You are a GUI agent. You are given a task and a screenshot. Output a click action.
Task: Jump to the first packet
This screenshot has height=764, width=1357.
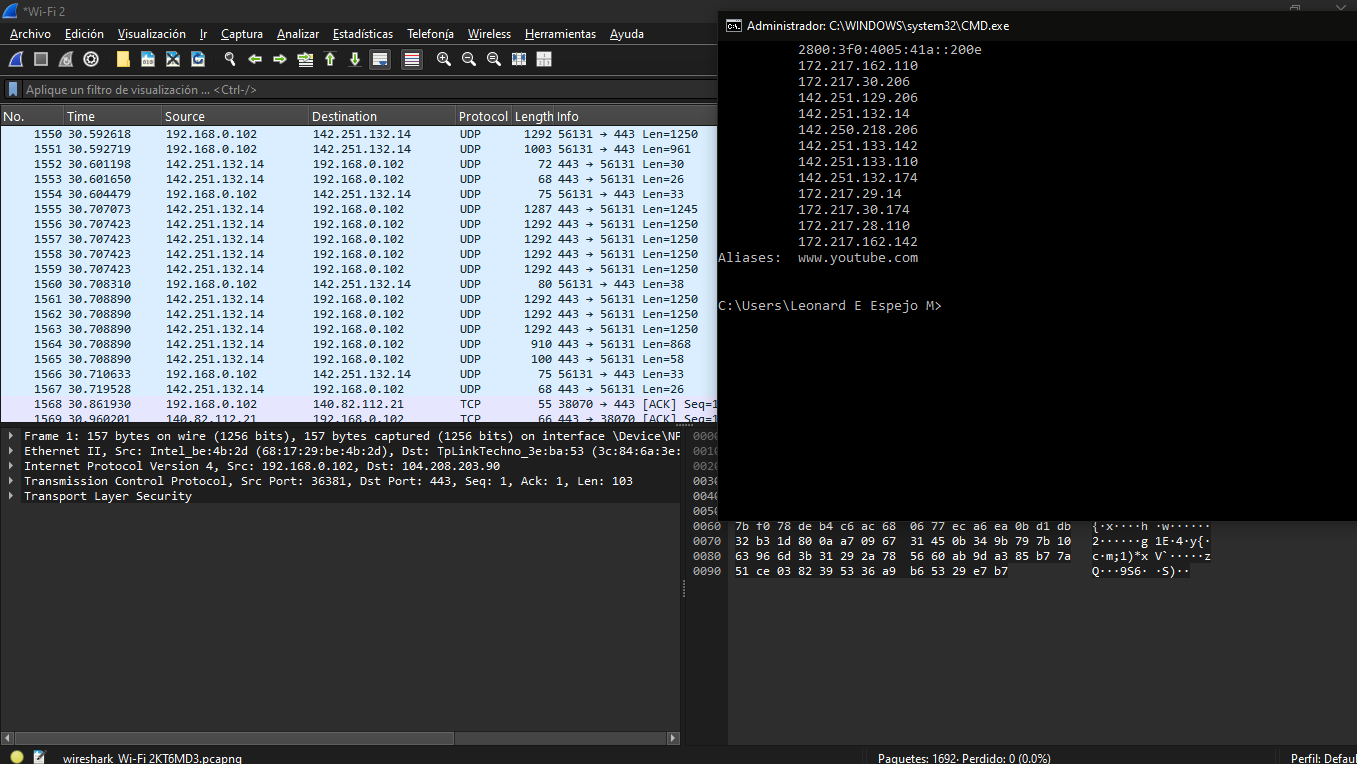330,59
